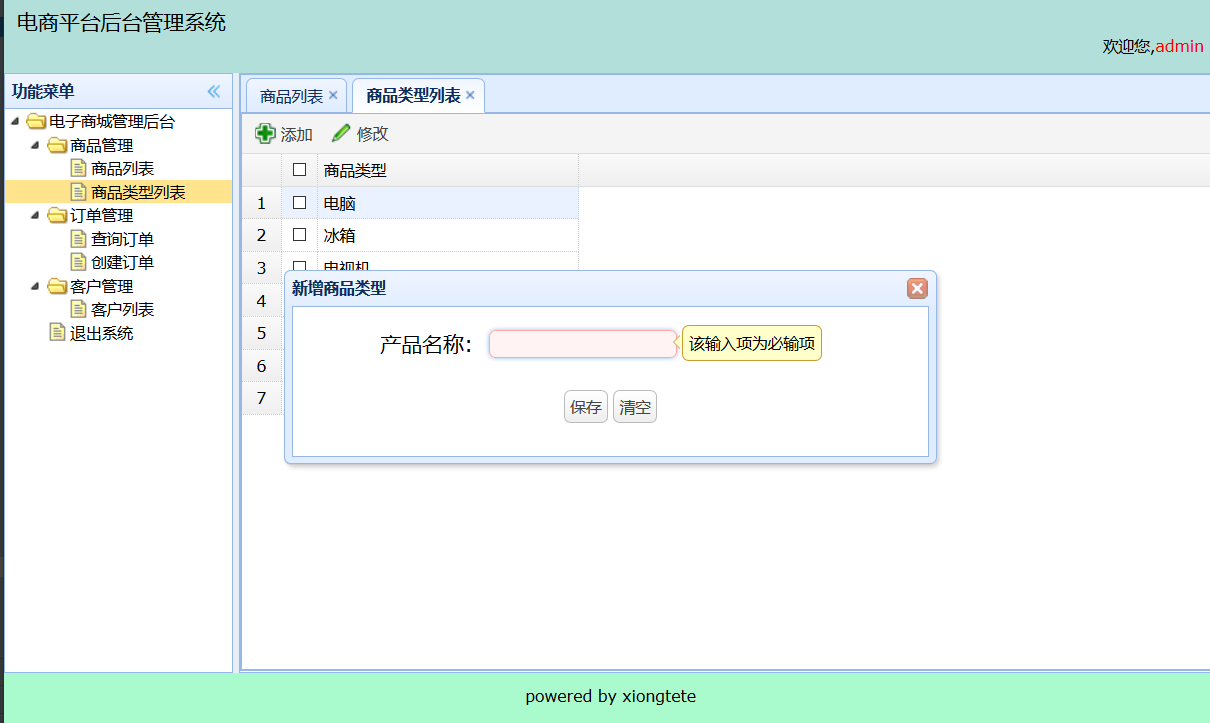This screenshot has width=1210, height=723.
Task: Close the 商品列表 tab
Action: point(333,95)
